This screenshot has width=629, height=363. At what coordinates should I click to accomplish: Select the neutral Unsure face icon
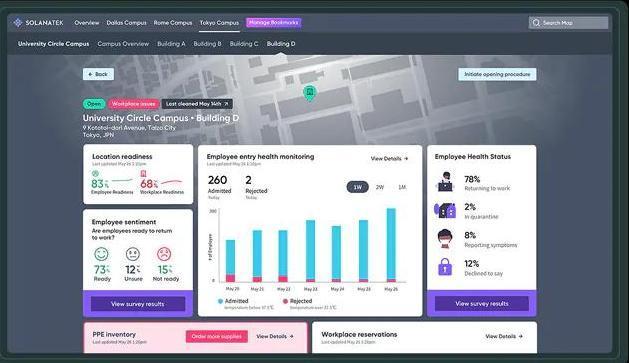pyautogui.click(x=133, y=254)
